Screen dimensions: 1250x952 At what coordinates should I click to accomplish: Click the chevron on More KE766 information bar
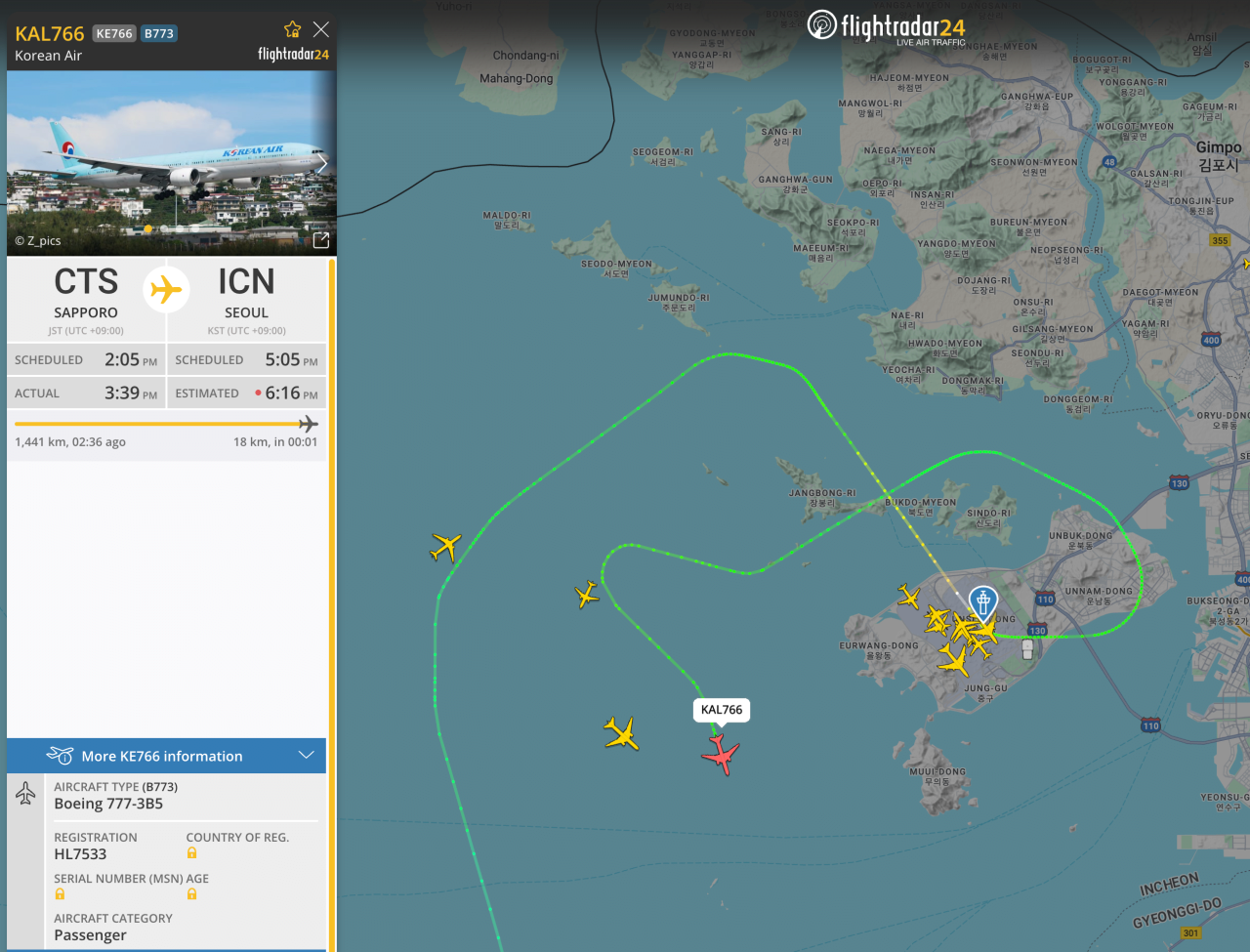tap(306, 756)
